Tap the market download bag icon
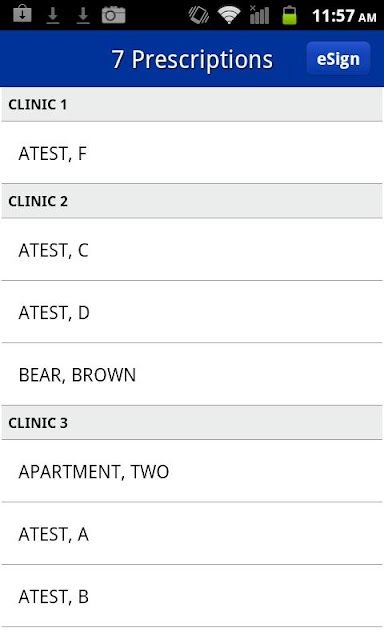 pos(22,15)
